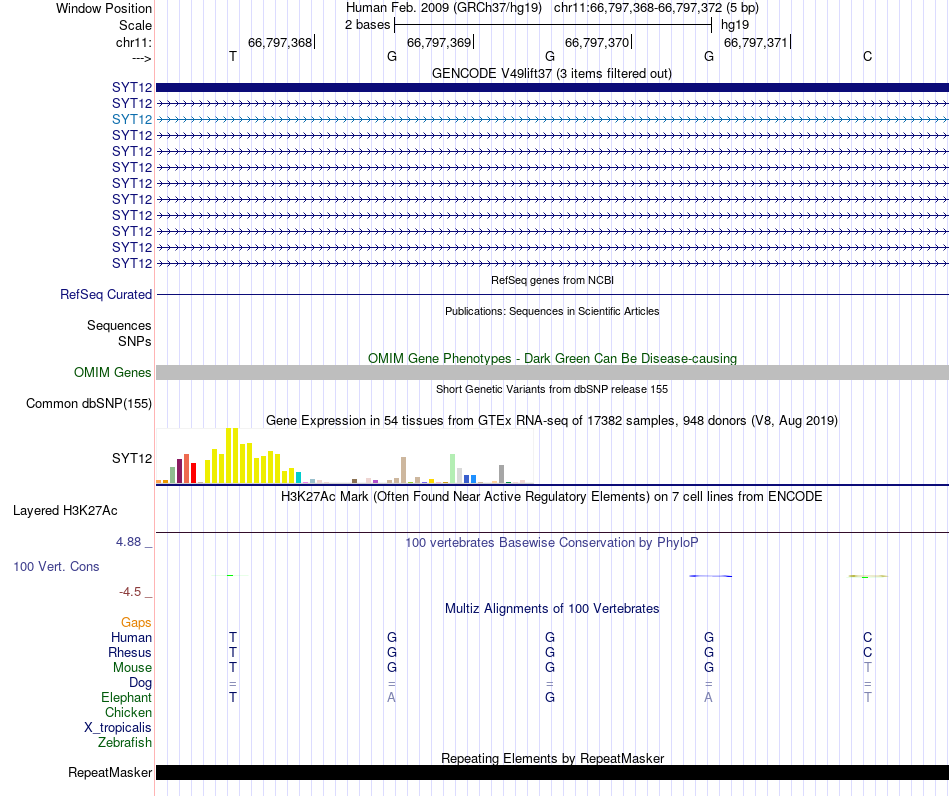Click the light-blue SYT12 transcript arrow line

552,119
